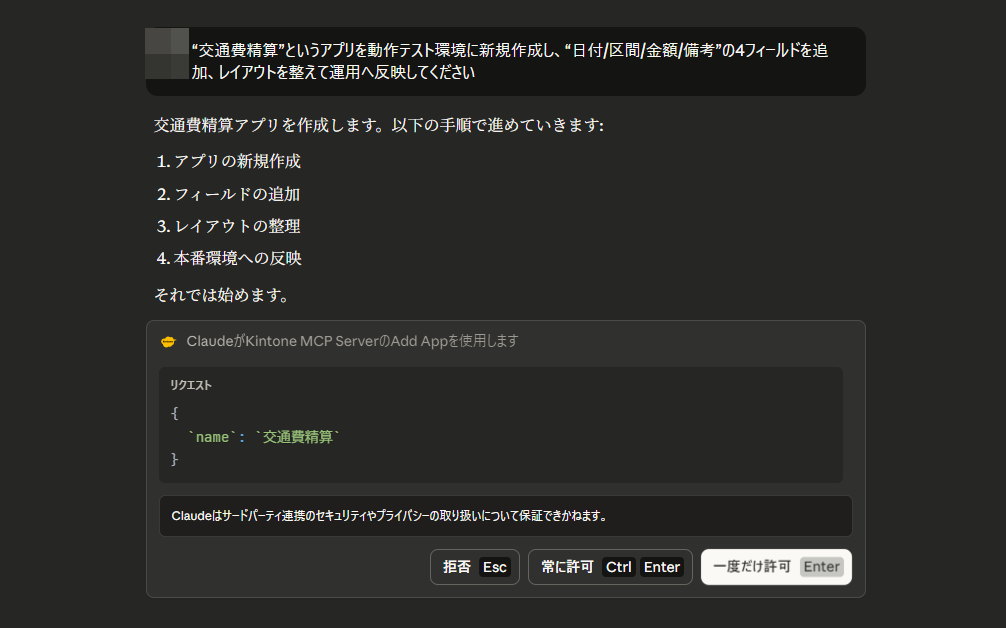Screen dimensions: 1006x628
Task: Click the Add App tool request header text
Action: click(352, 341)
